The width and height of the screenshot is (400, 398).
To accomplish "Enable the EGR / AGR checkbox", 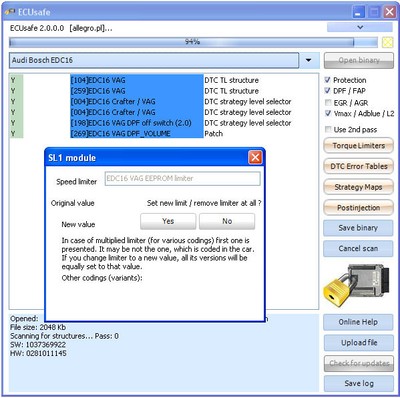I will tap(328, 102).
